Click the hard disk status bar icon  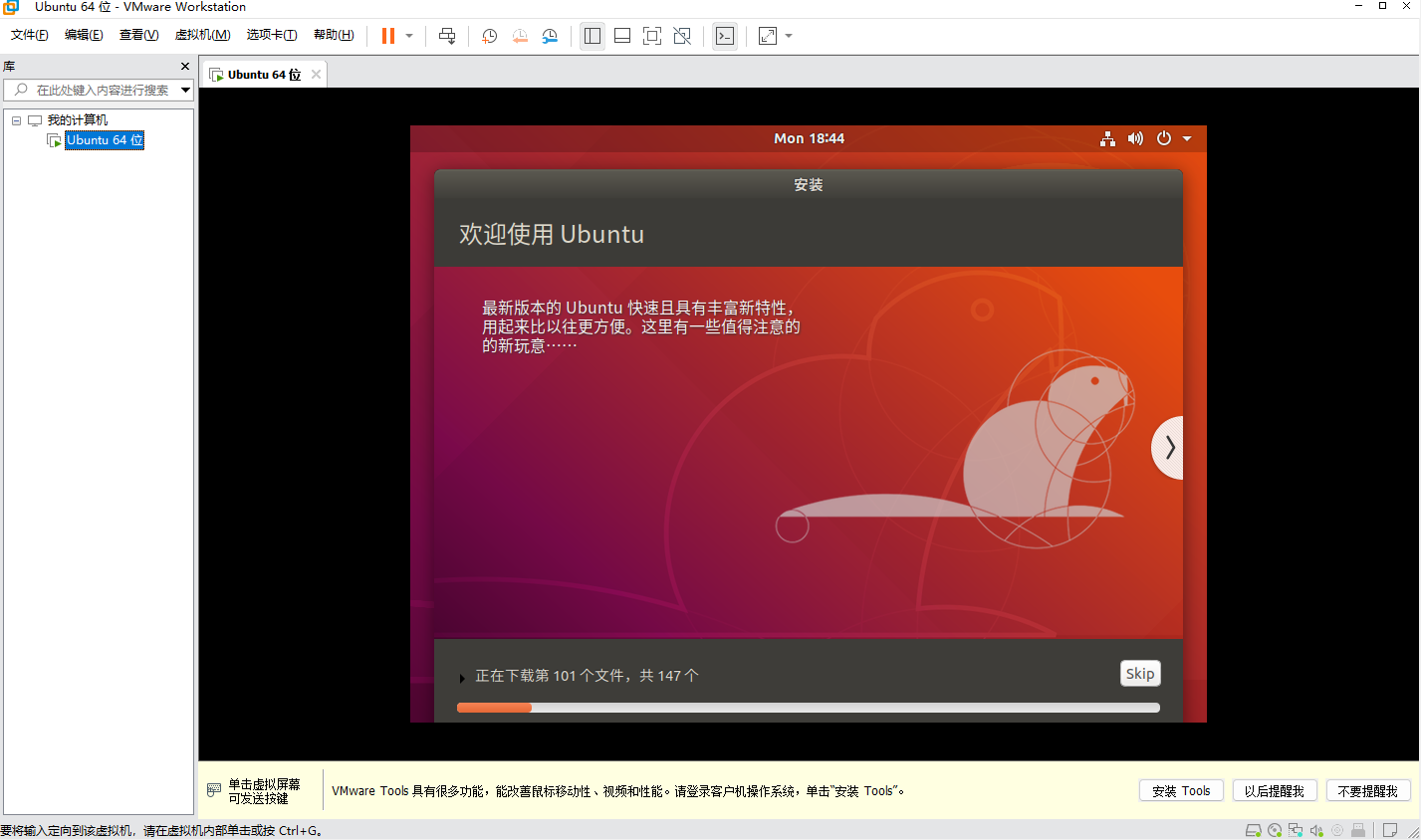[x=1254, y=830]
